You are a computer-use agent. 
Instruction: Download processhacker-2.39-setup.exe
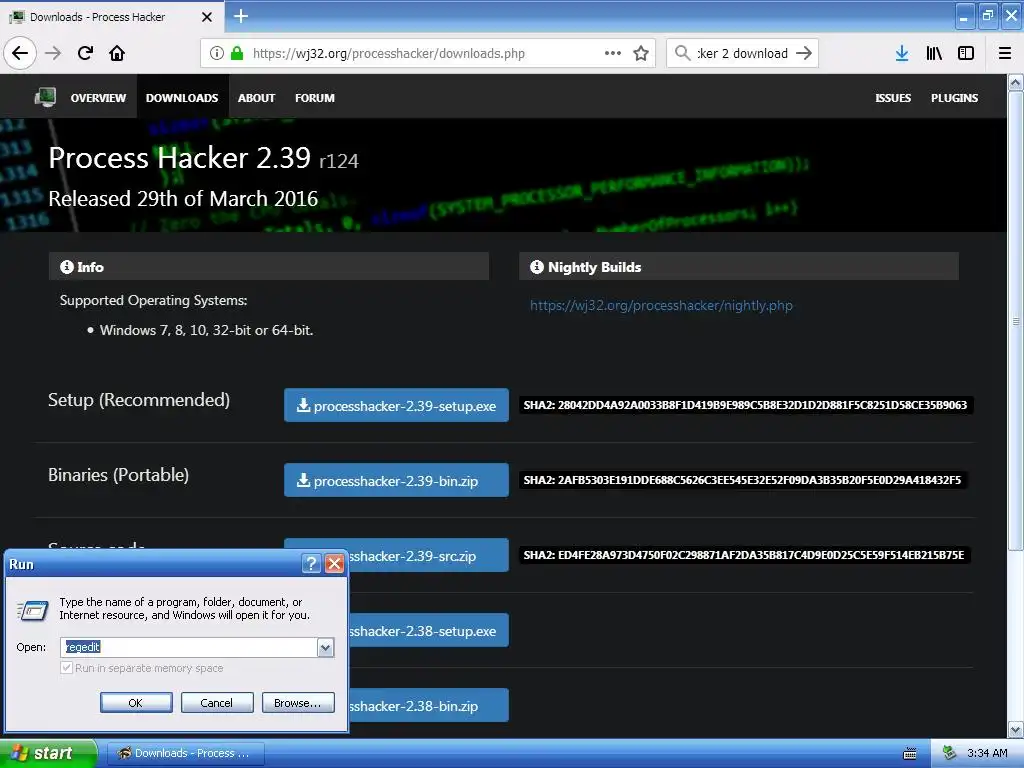[x=396, y=406]
